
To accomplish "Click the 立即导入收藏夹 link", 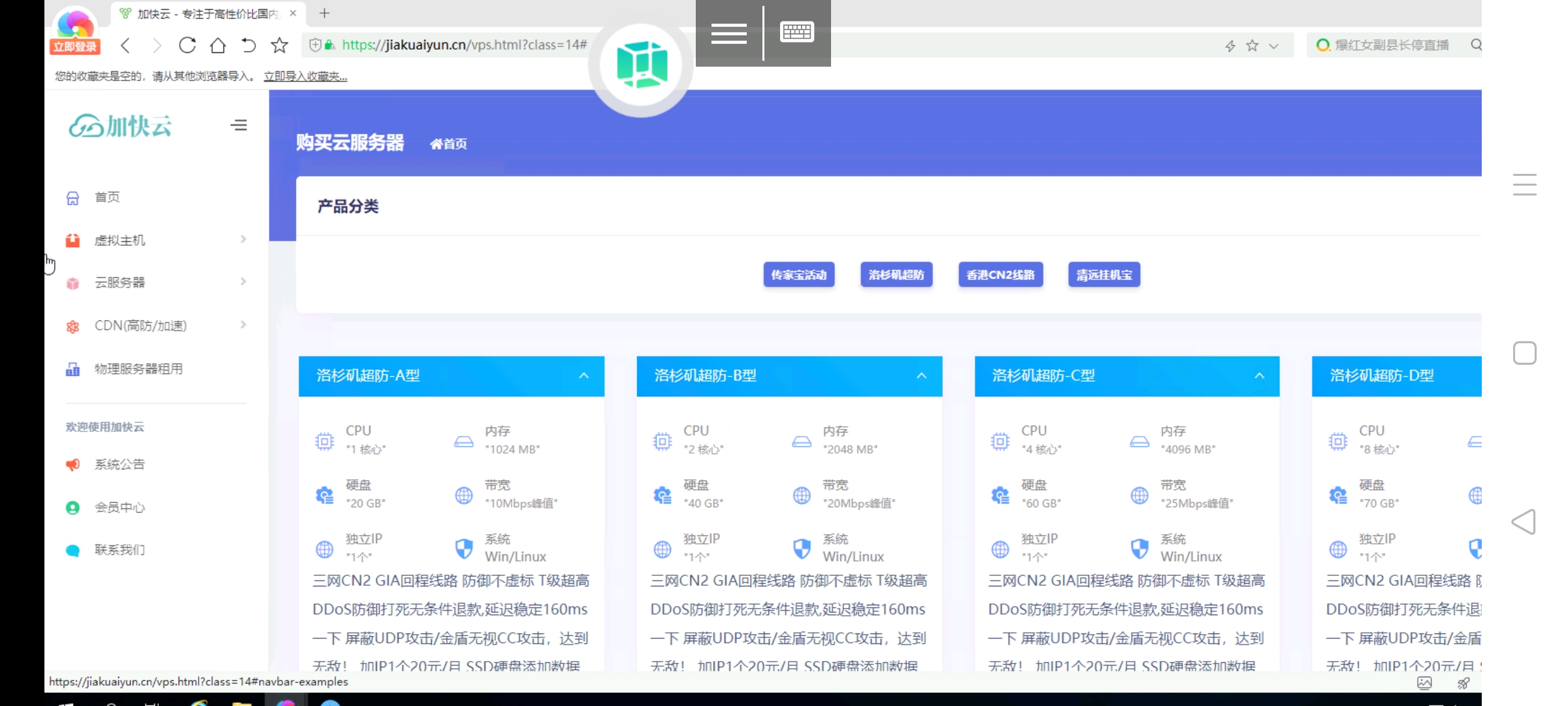I will click(x=305, y=76).
